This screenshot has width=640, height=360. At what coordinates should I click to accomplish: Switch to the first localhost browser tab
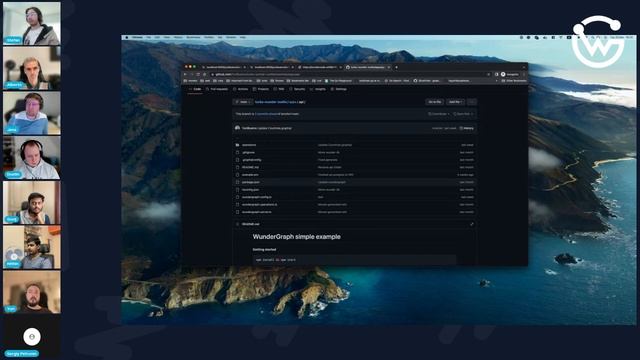point(223,67)
